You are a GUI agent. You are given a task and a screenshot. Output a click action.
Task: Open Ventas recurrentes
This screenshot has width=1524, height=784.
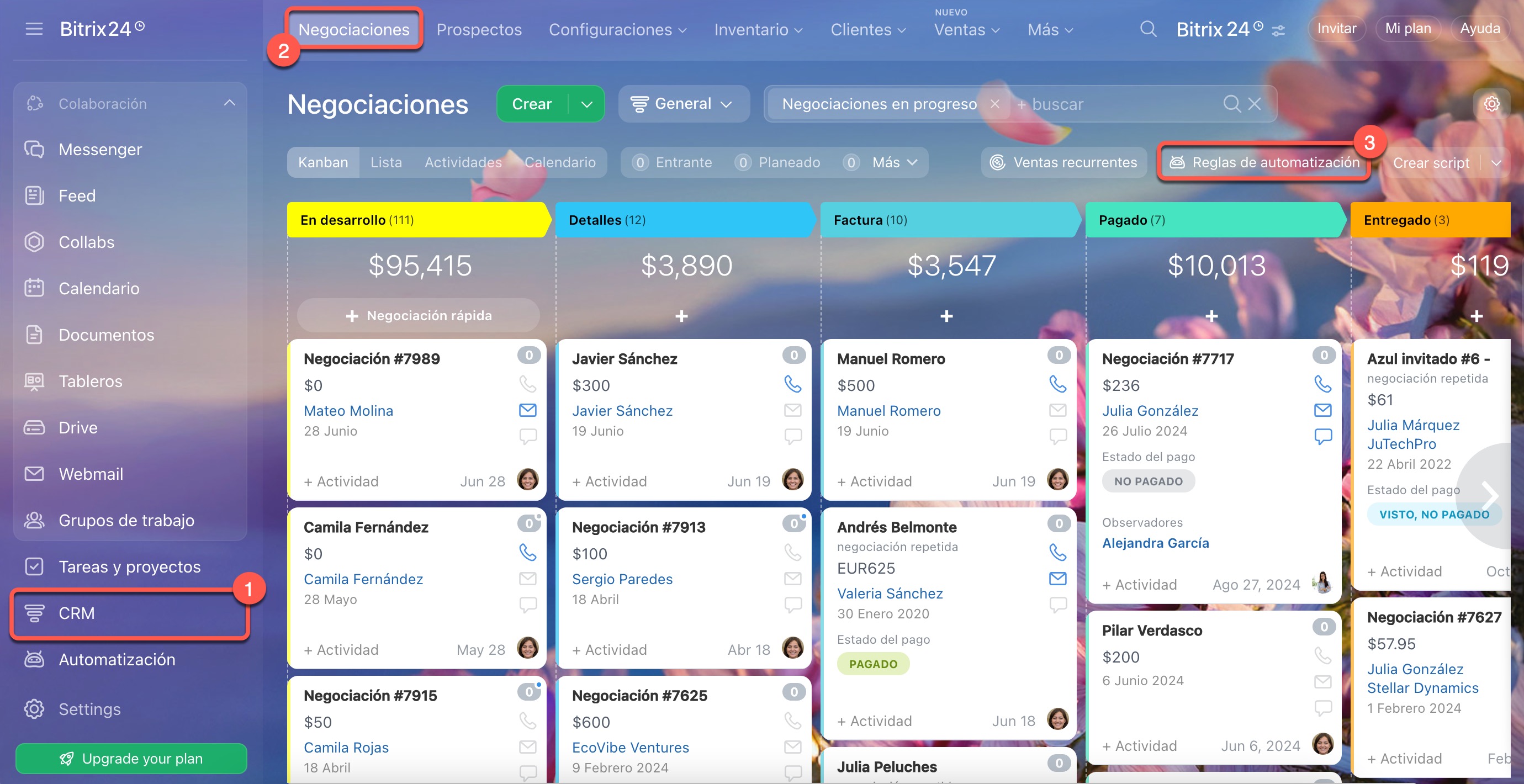(1063, 162)
